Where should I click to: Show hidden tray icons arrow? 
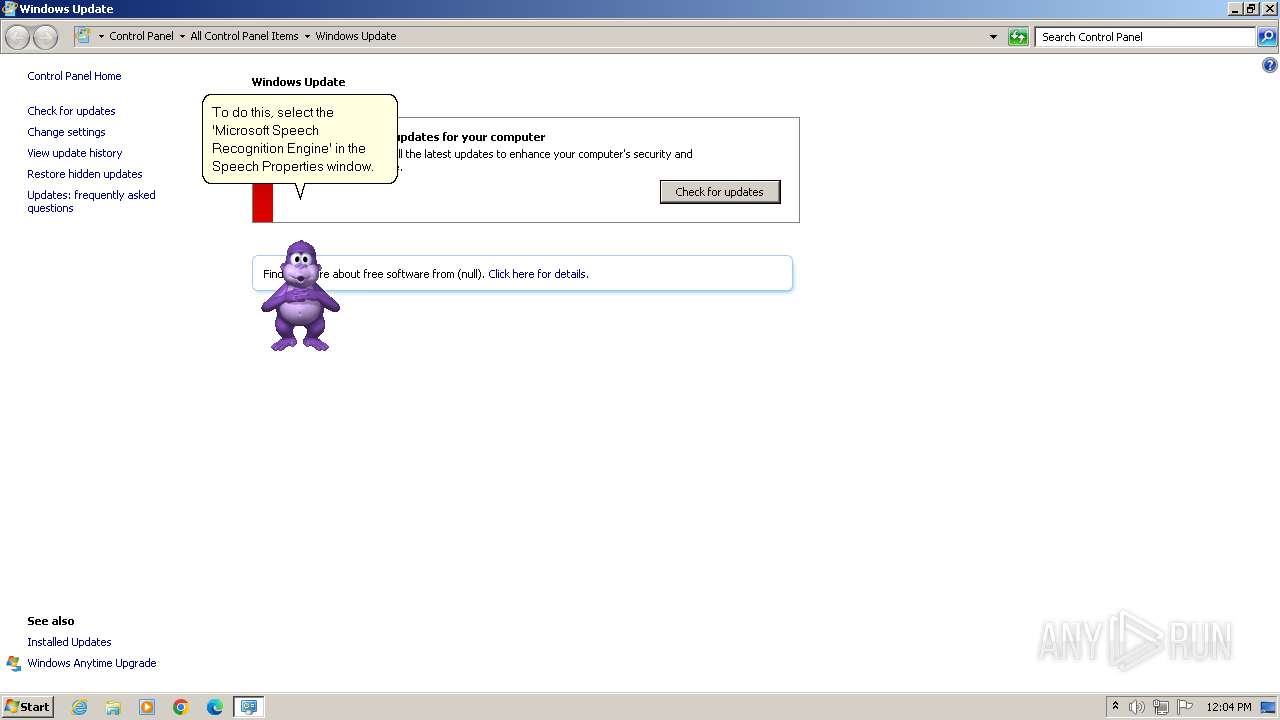[x=1115, y=706]
